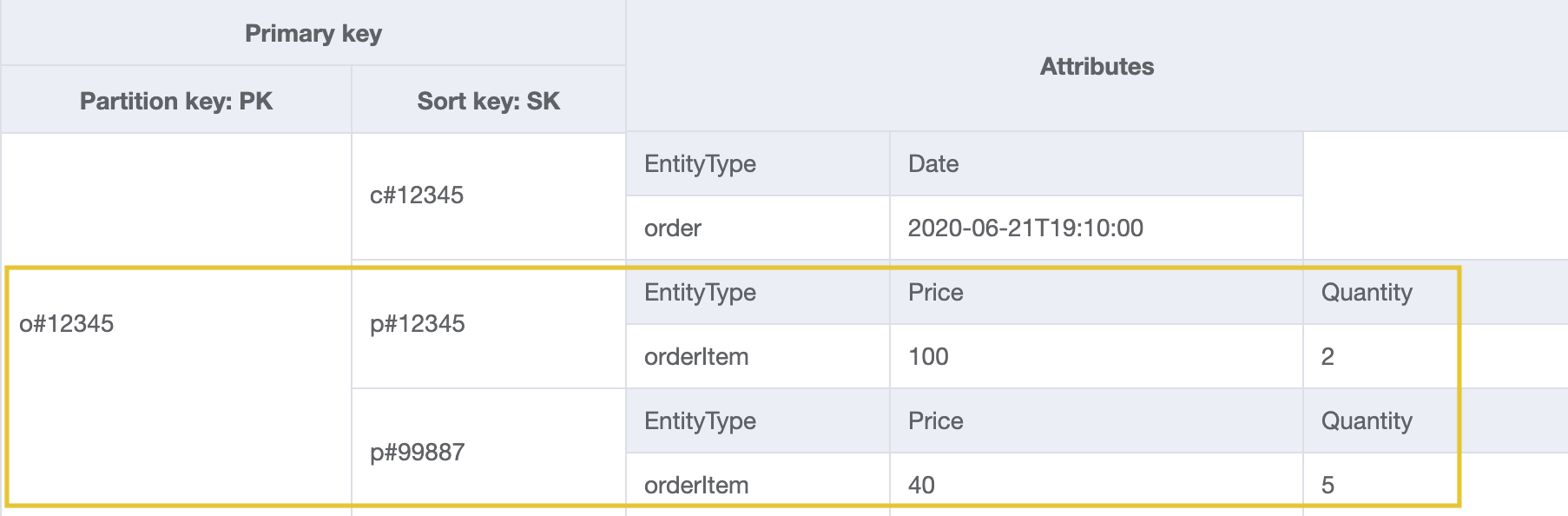Select the EntityType label in the c#12345 row

pyautogui.click(x=700, y=163)
